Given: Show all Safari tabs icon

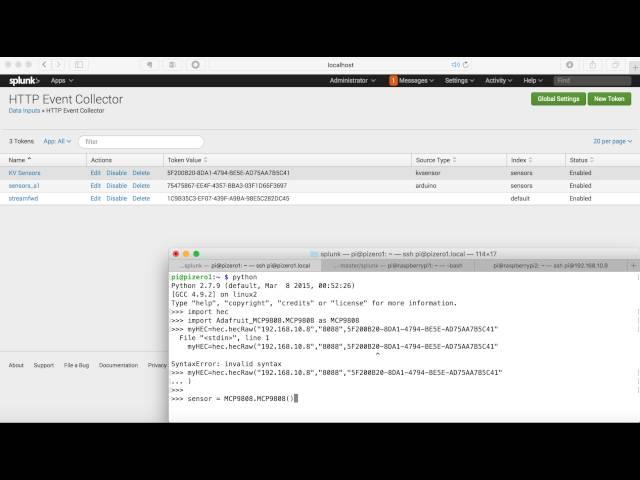Looking at the screenshot, I should 615,64.
